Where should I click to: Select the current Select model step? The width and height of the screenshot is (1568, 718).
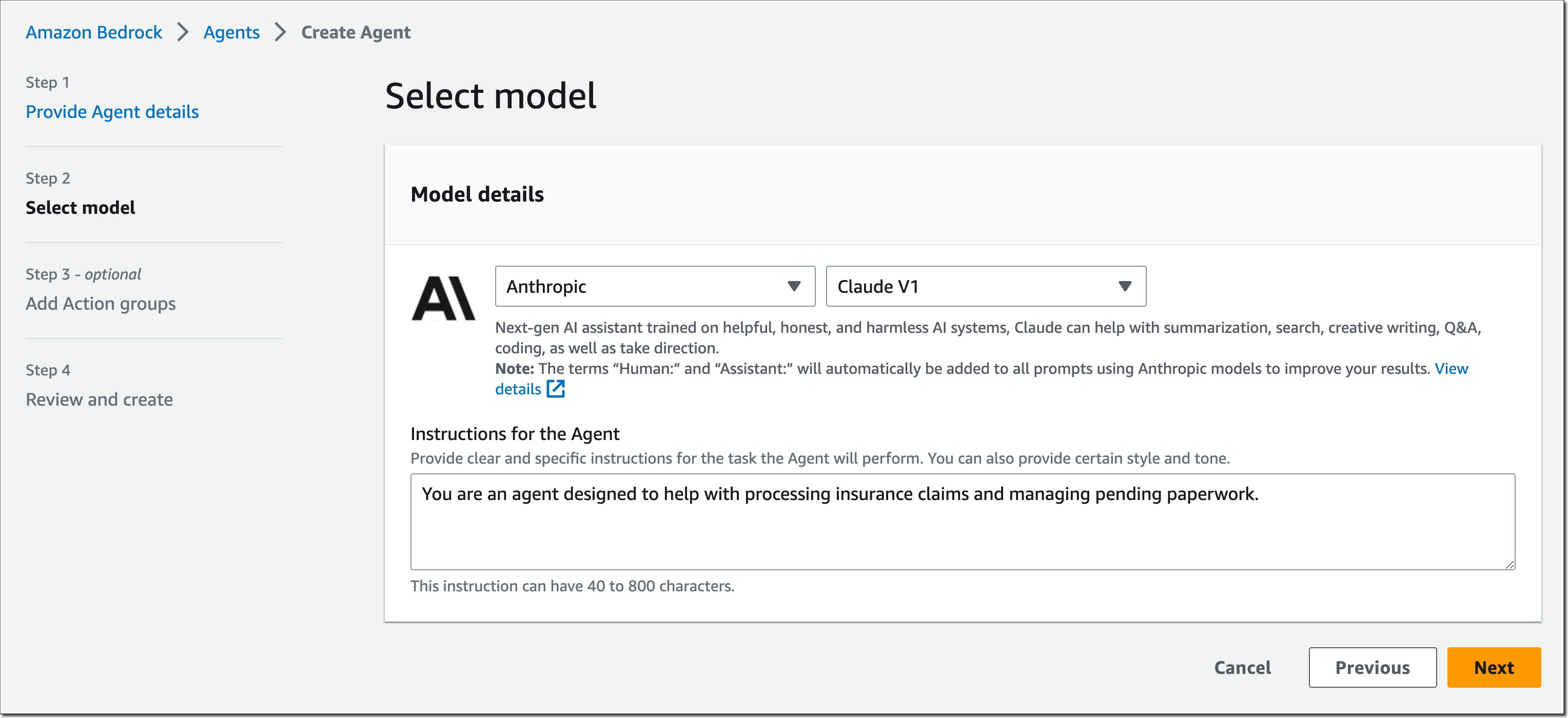coord(81,207)
